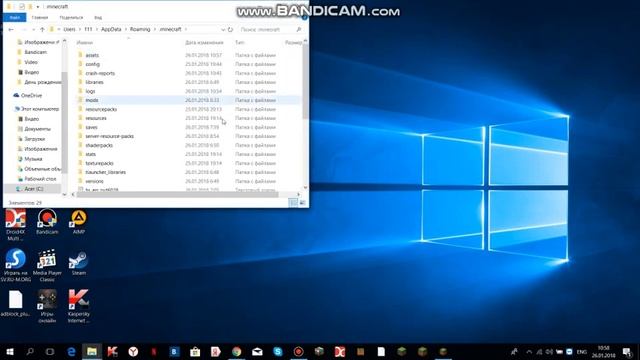
Task: Open taskbar search
Action: point(30,351)
